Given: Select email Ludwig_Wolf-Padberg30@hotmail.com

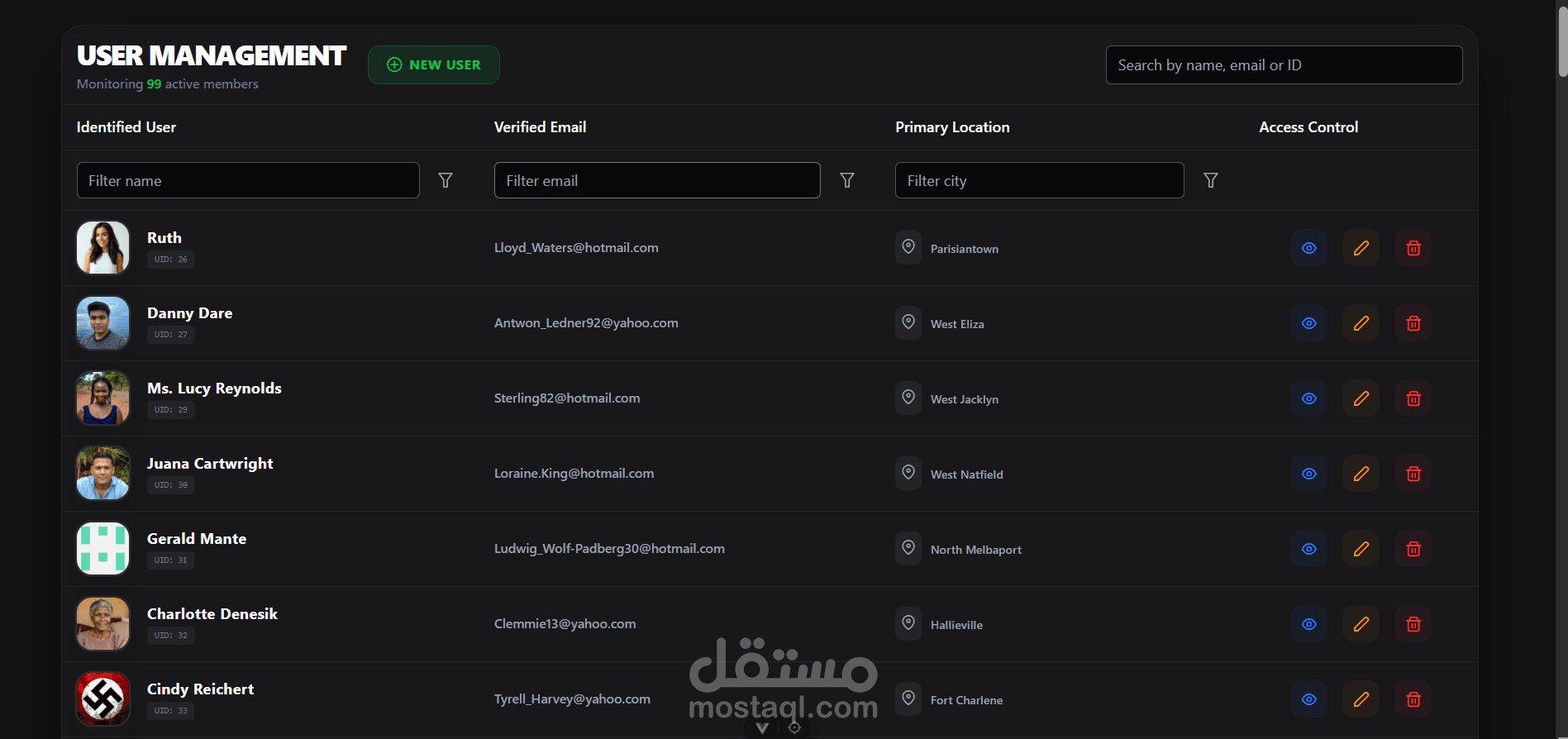Looking at the screenshot, I should [609, 549].
